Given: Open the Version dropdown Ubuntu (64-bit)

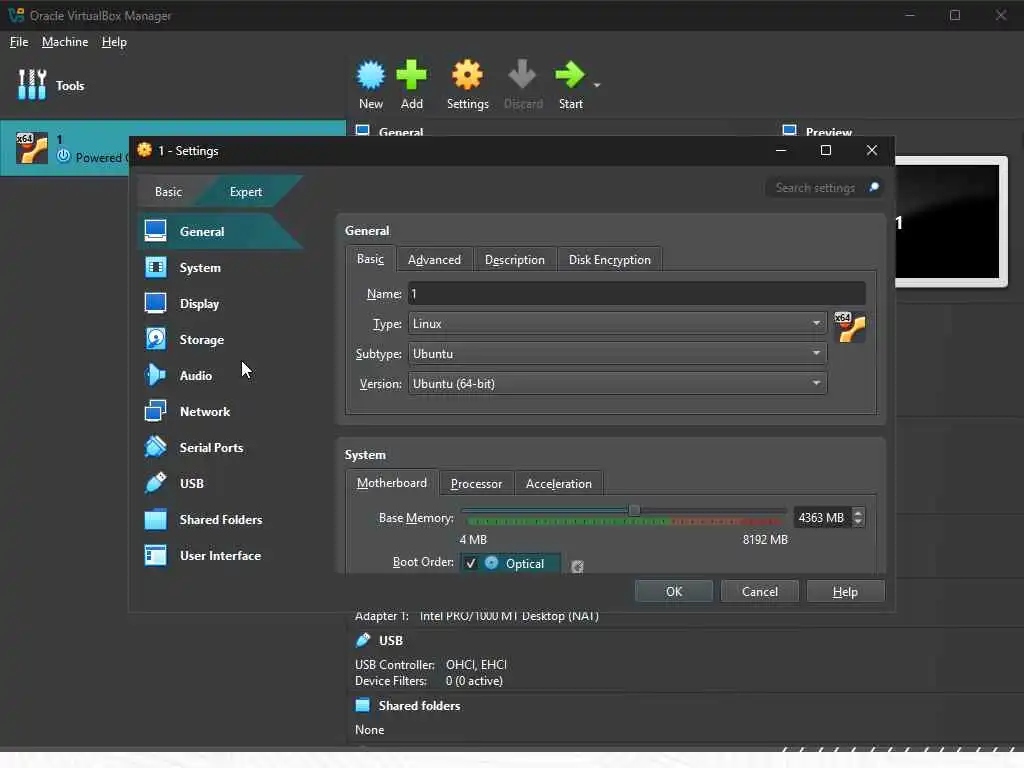Looking at the screenshot, I should coord(617,383).
